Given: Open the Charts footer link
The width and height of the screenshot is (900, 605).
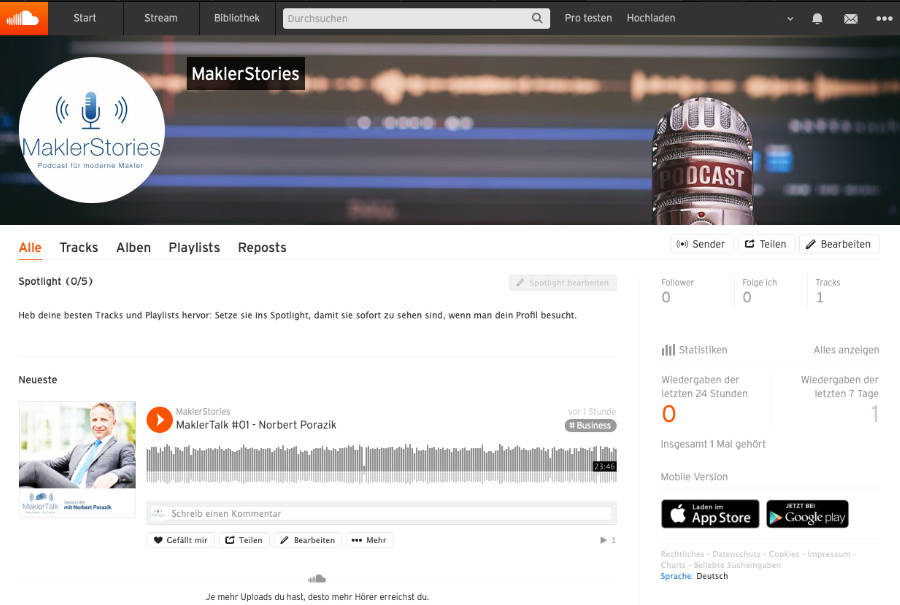Looking at the screenshot, I should [673, 565].
